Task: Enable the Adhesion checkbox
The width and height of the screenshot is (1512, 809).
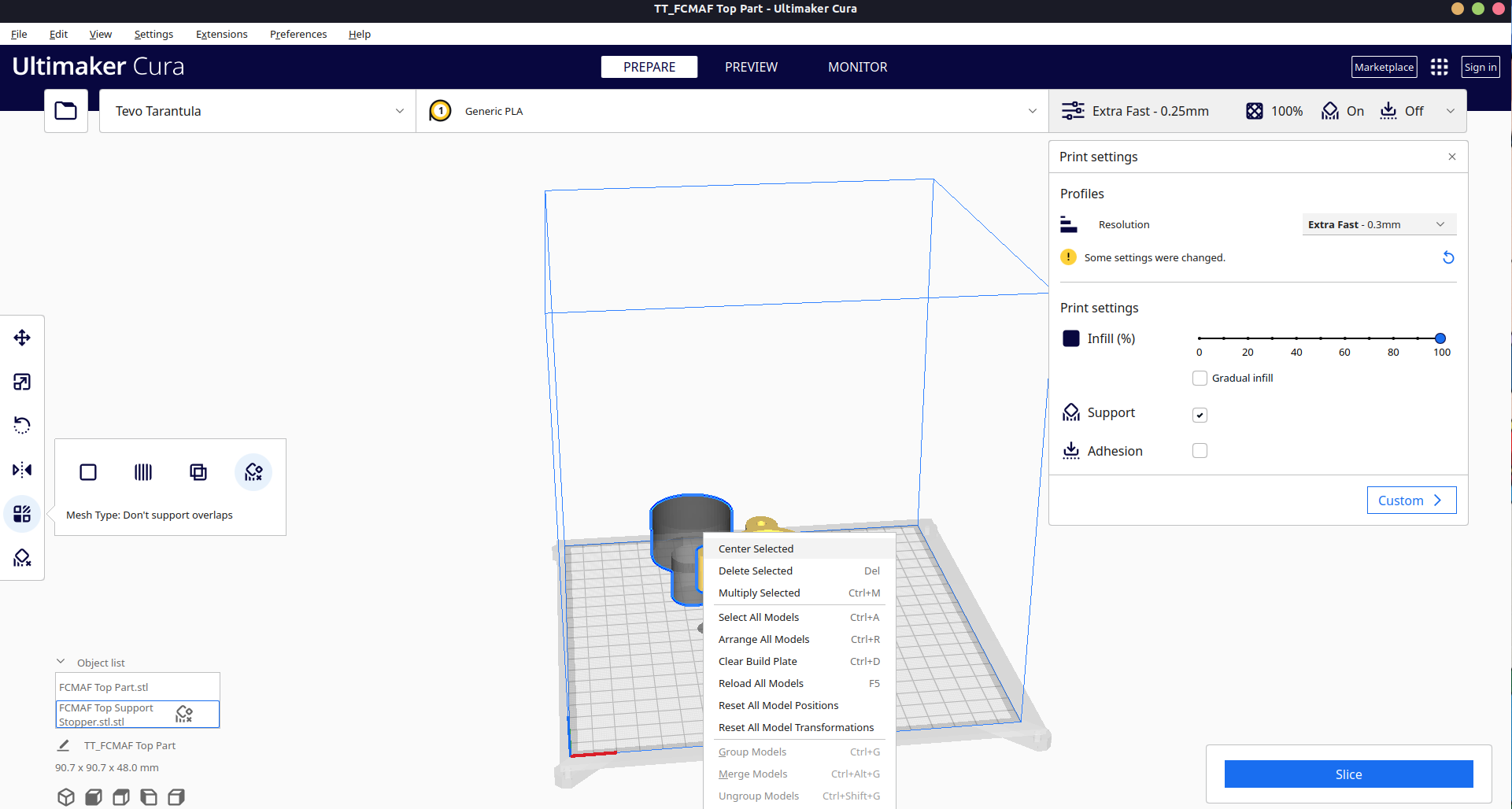Action: click(1200, 451)
